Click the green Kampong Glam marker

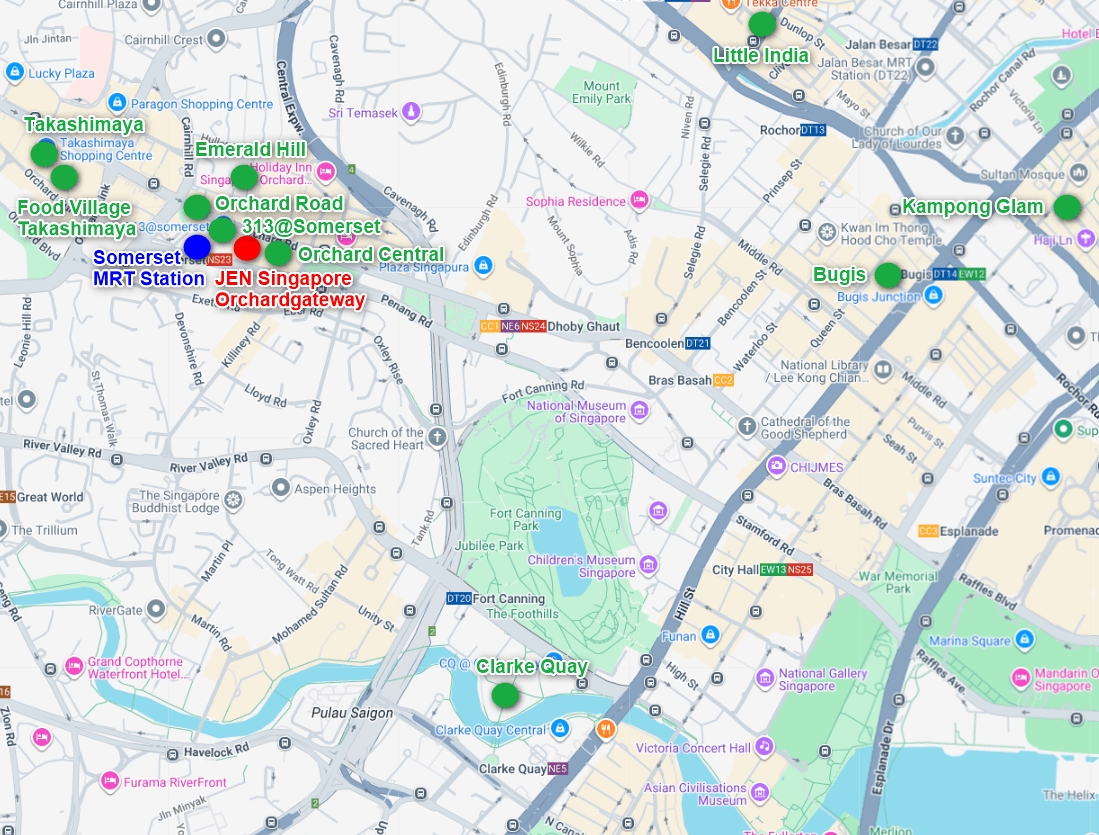point(1068,207)
